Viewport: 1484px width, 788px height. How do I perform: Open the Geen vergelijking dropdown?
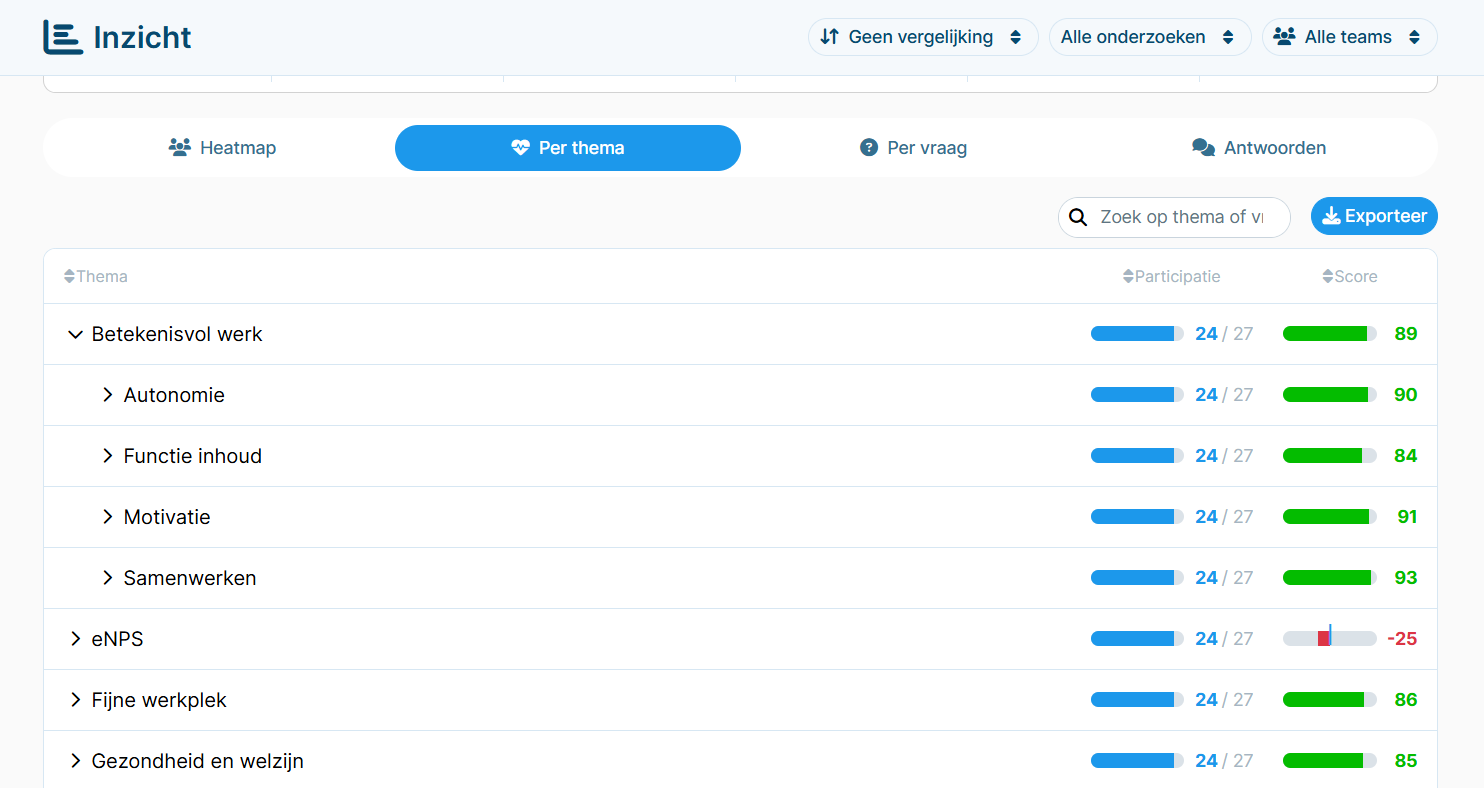click(923, 37)
